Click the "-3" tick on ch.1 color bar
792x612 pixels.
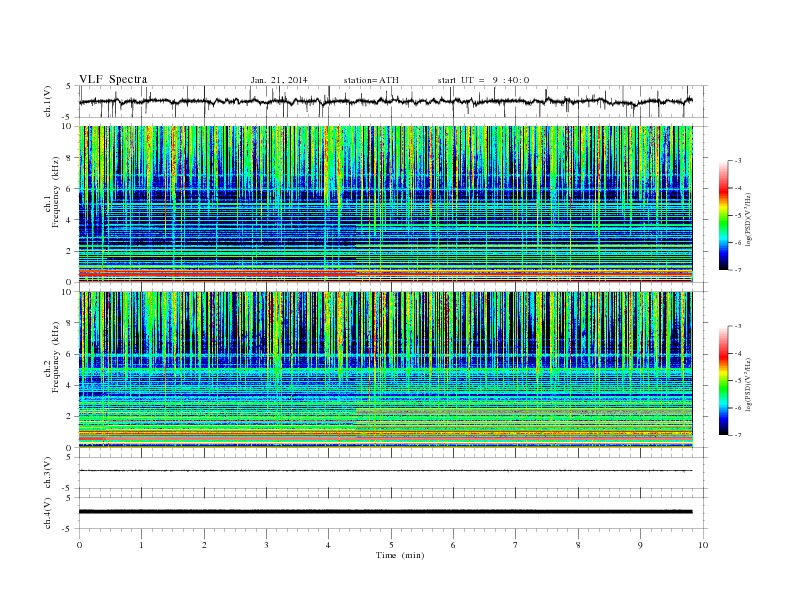click(x=738, y=161)
